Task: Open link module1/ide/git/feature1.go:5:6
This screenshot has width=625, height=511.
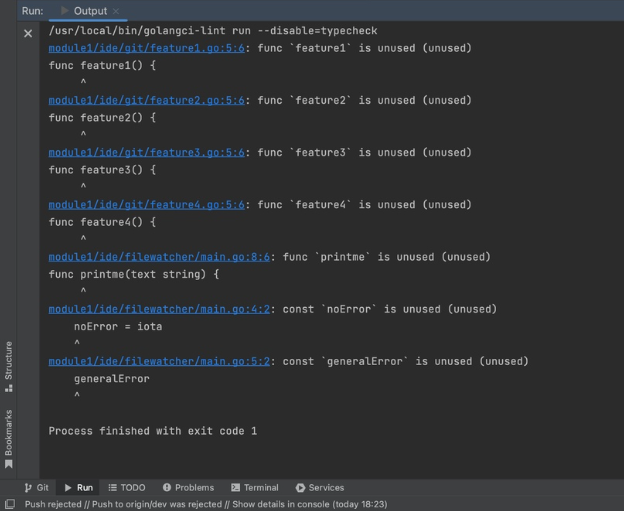Action: 146,48
